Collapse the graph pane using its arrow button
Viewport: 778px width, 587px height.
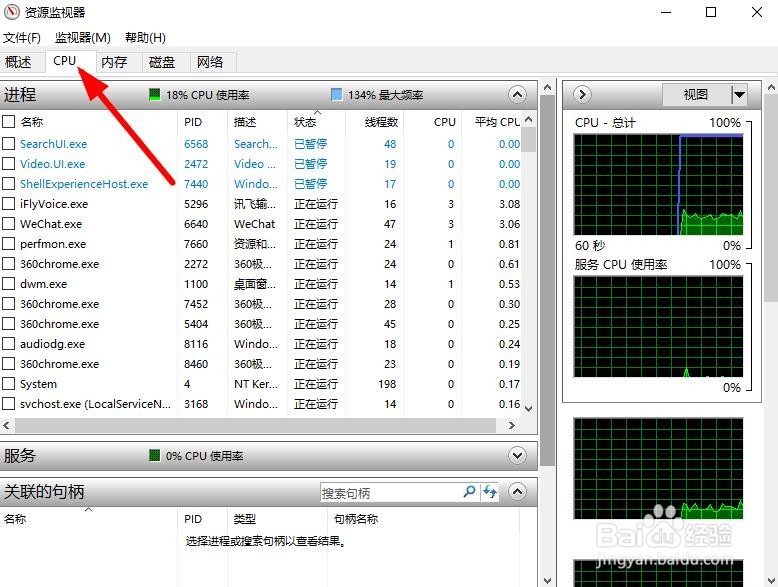(582, 94)
